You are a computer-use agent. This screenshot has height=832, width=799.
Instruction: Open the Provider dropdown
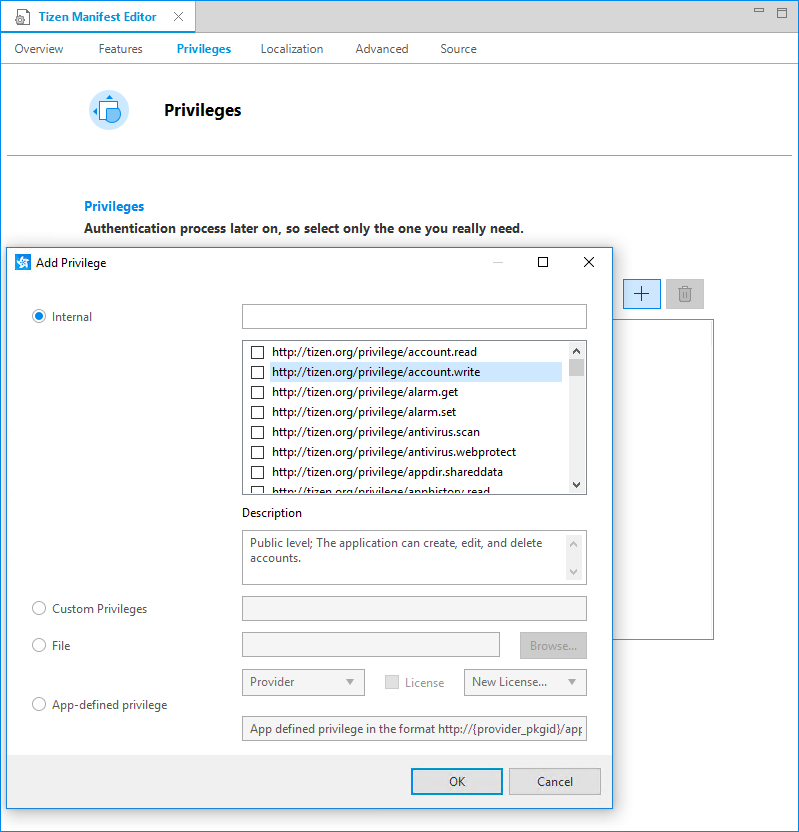pos(303,682)
